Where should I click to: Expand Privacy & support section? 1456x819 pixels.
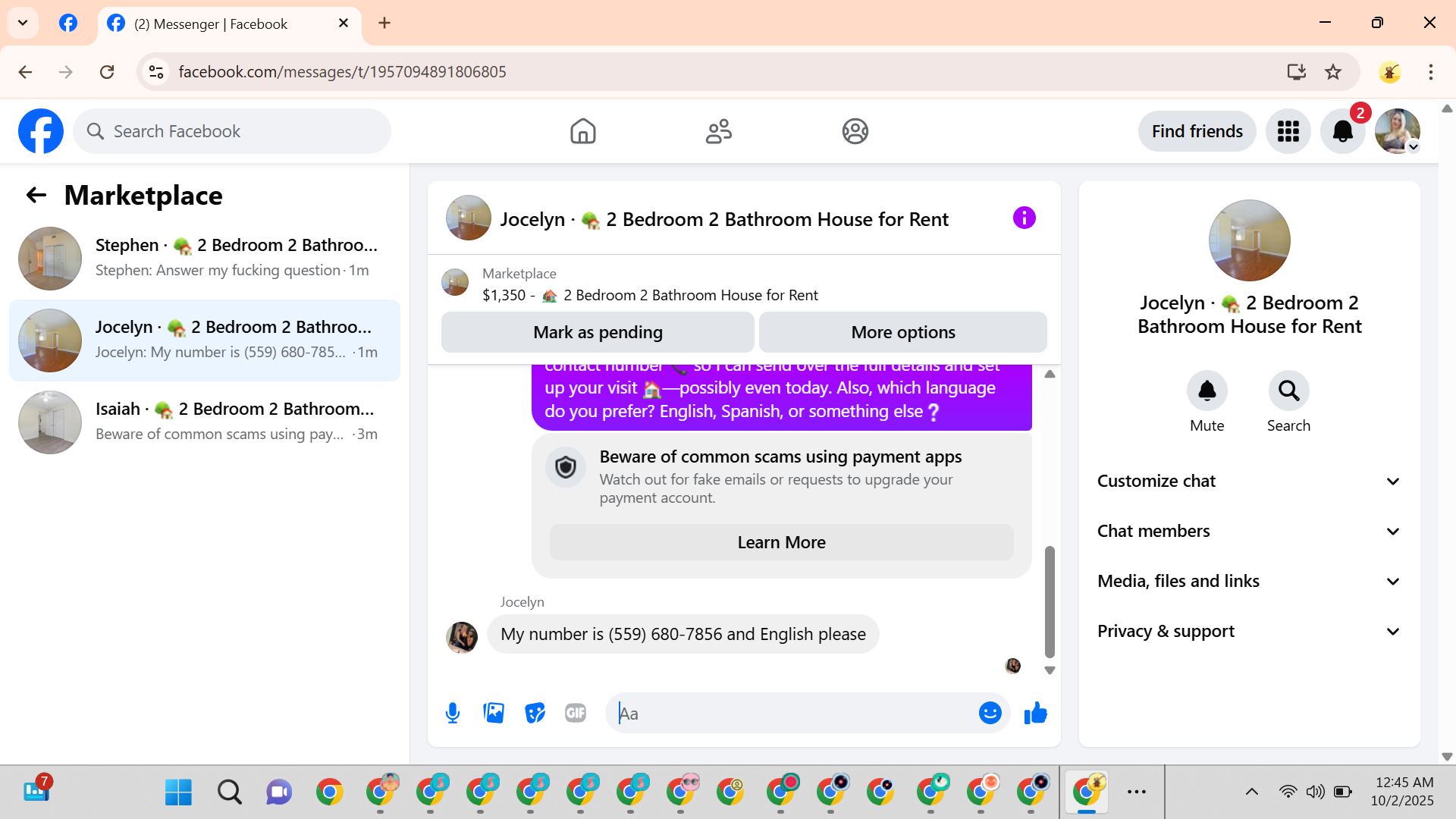(x=1249, y=631)
